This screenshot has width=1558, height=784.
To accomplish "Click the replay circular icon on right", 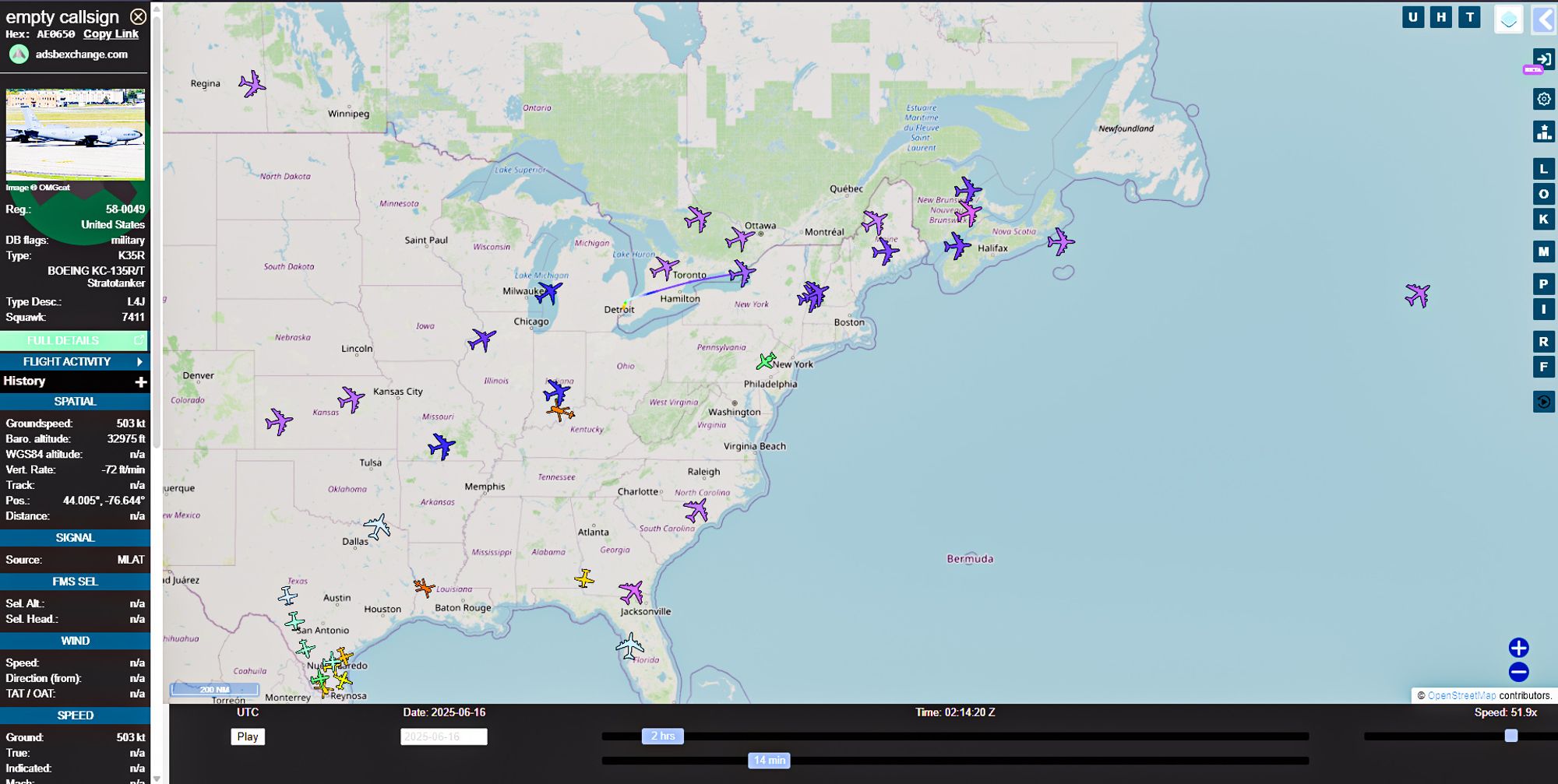I will (1544, 402).
